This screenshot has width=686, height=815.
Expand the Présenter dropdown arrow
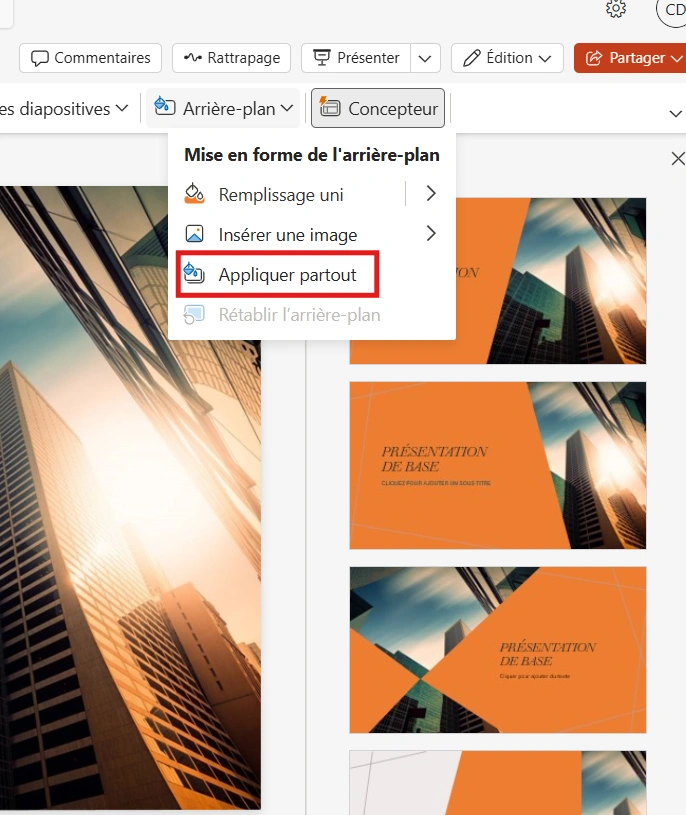pyautogui.click(x=427, y=58)
